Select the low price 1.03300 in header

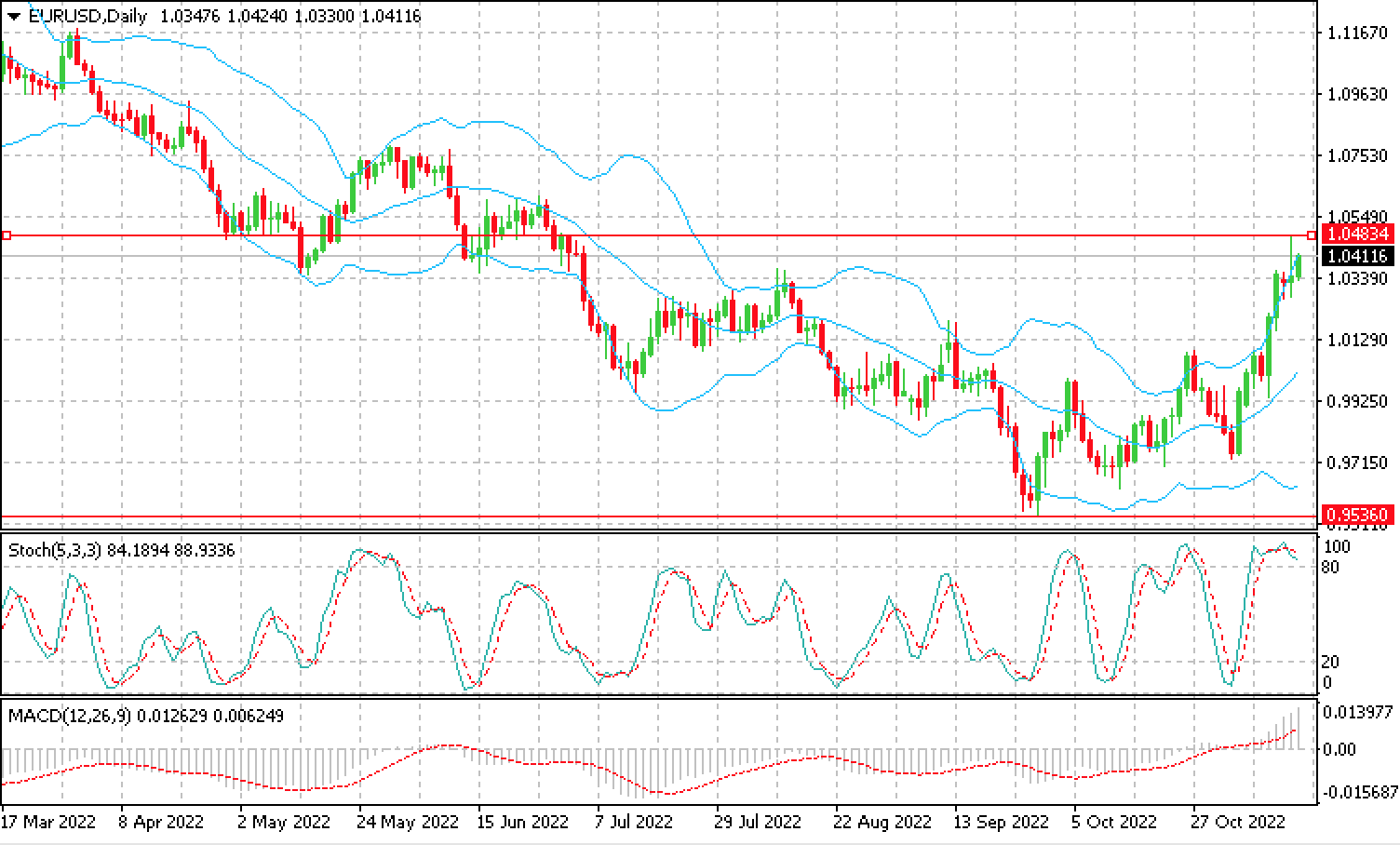point(324,17)
